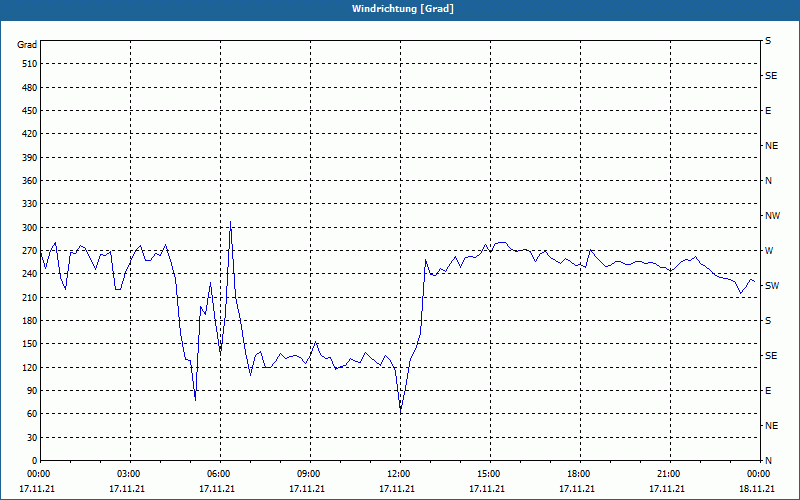This screenshot has height=500, width=800.
Task: Choose the 210 degree axis label
Action: point(29,297)
